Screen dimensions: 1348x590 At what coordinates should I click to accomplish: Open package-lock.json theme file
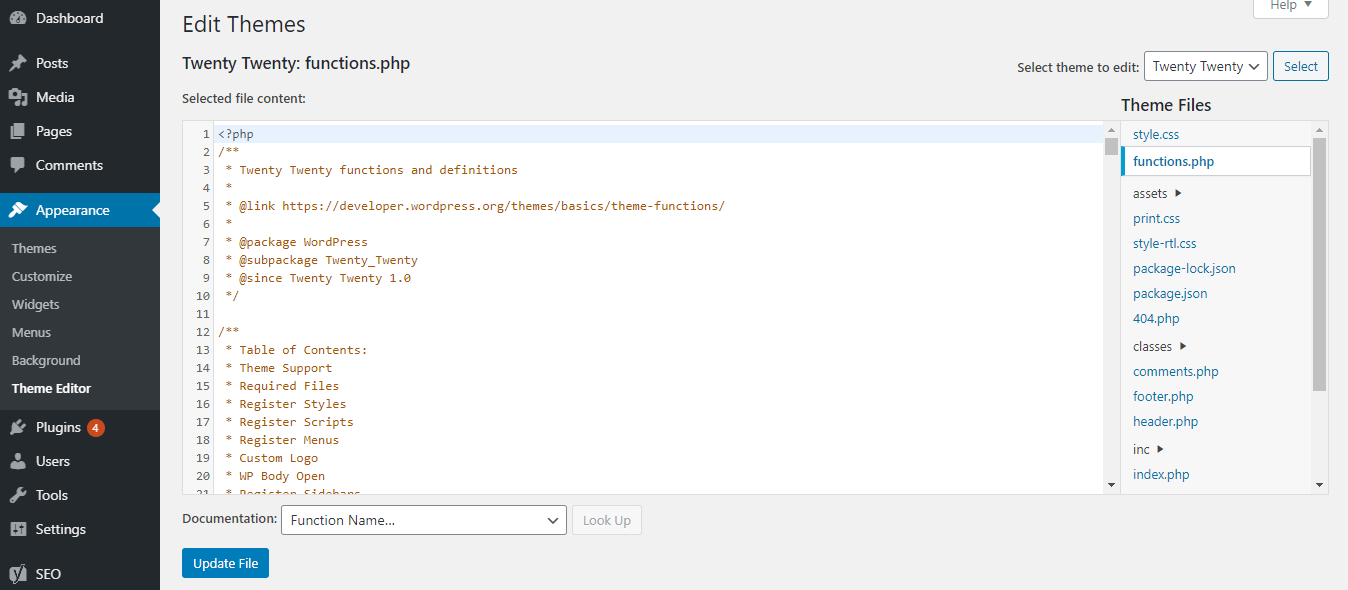coord(1184,268)
